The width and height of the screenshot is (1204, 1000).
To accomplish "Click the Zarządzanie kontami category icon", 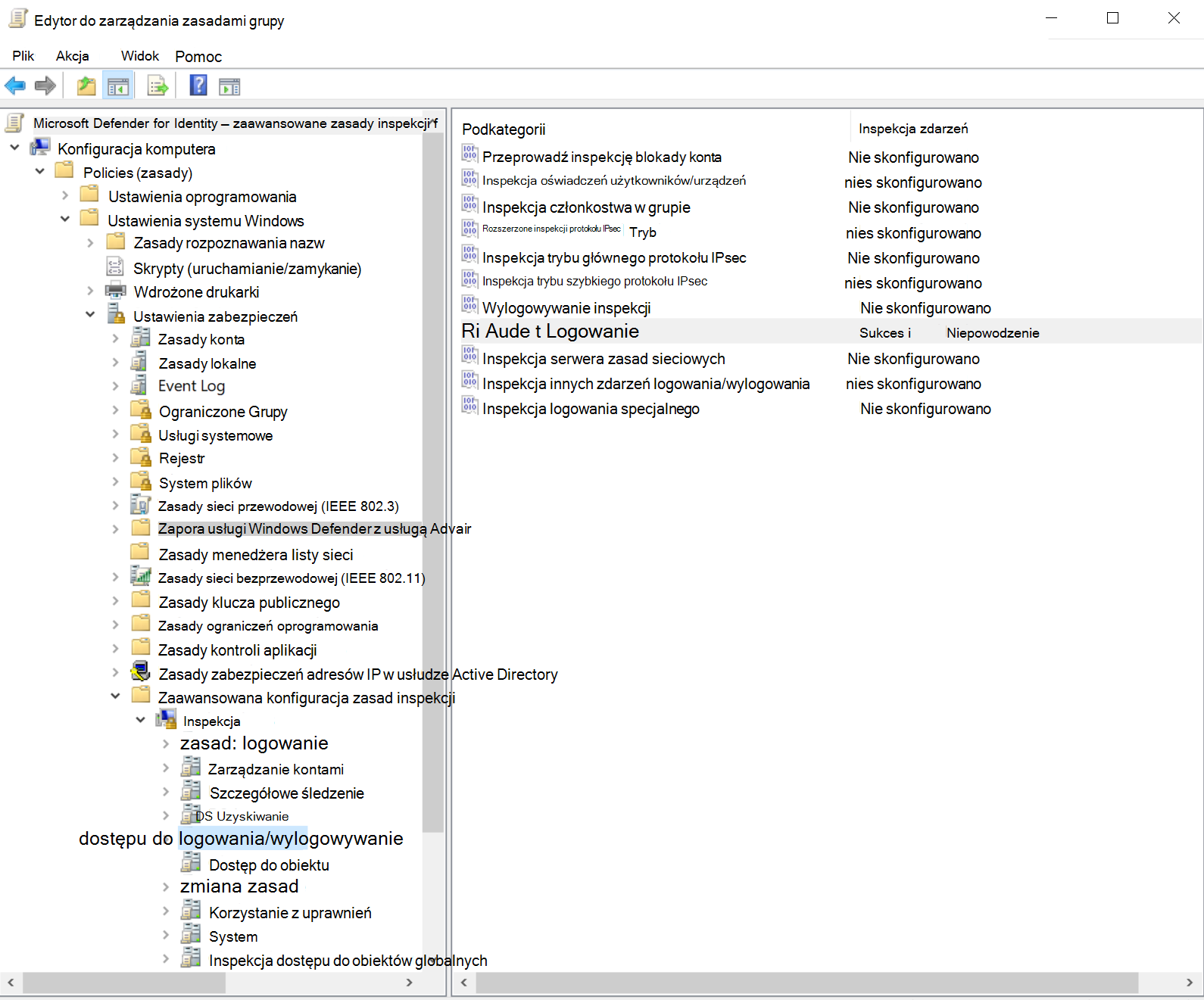I will click(191, 768).
